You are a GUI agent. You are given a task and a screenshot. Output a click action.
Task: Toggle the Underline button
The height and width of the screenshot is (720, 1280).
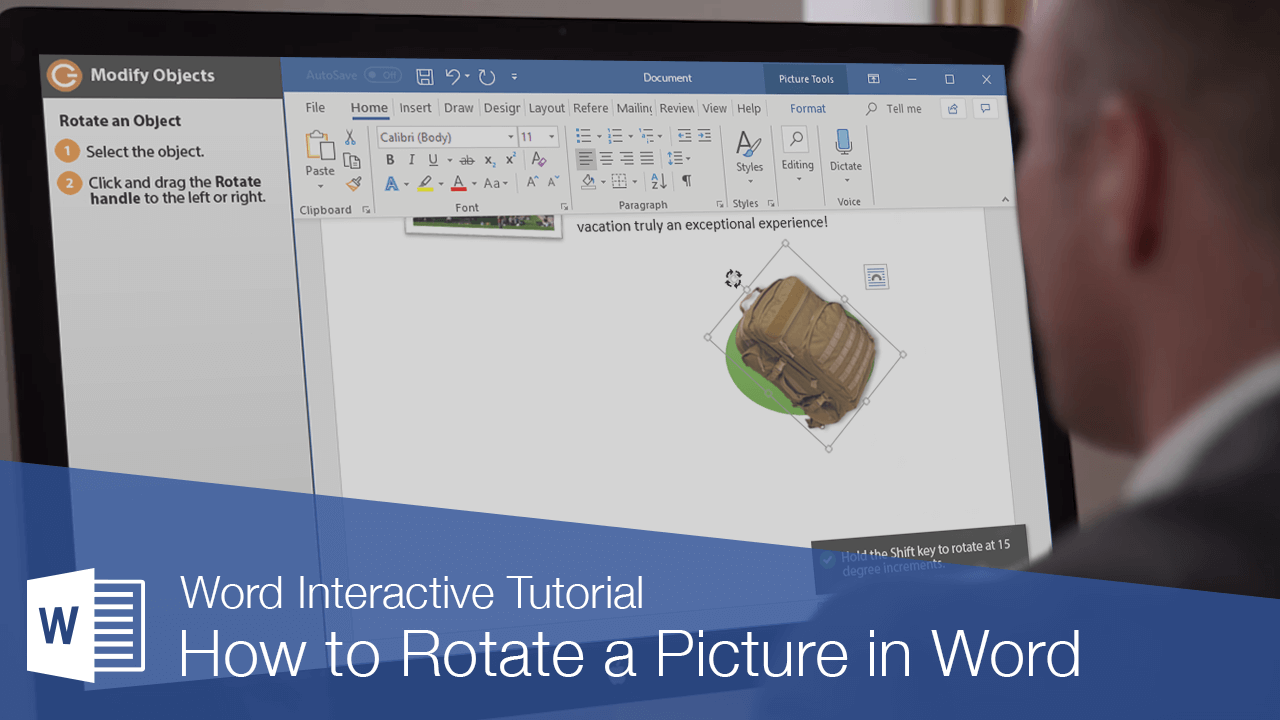click(432, 159)
